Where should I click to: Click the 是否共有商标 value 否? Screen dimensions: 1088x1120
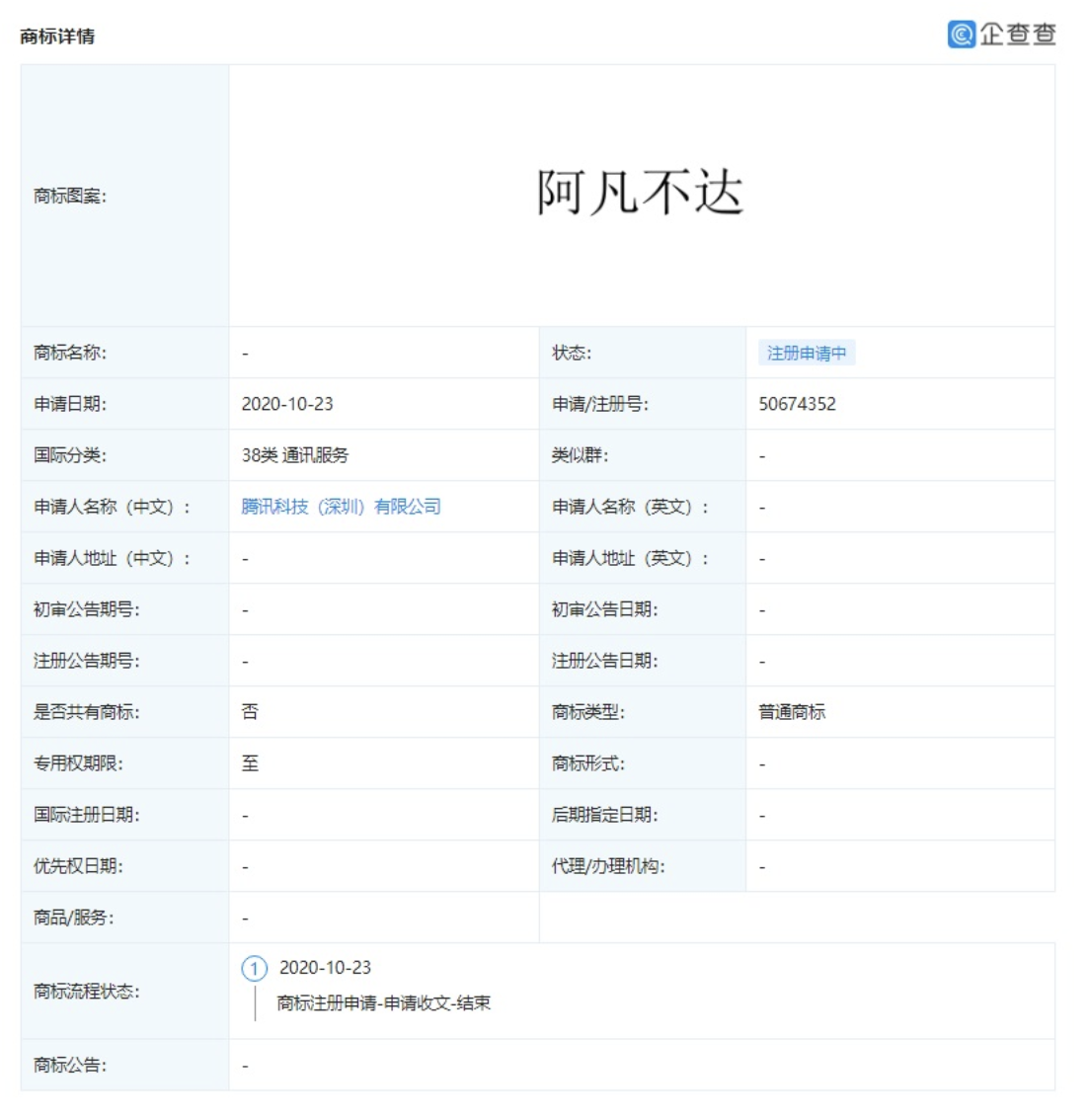click(250, 712)
